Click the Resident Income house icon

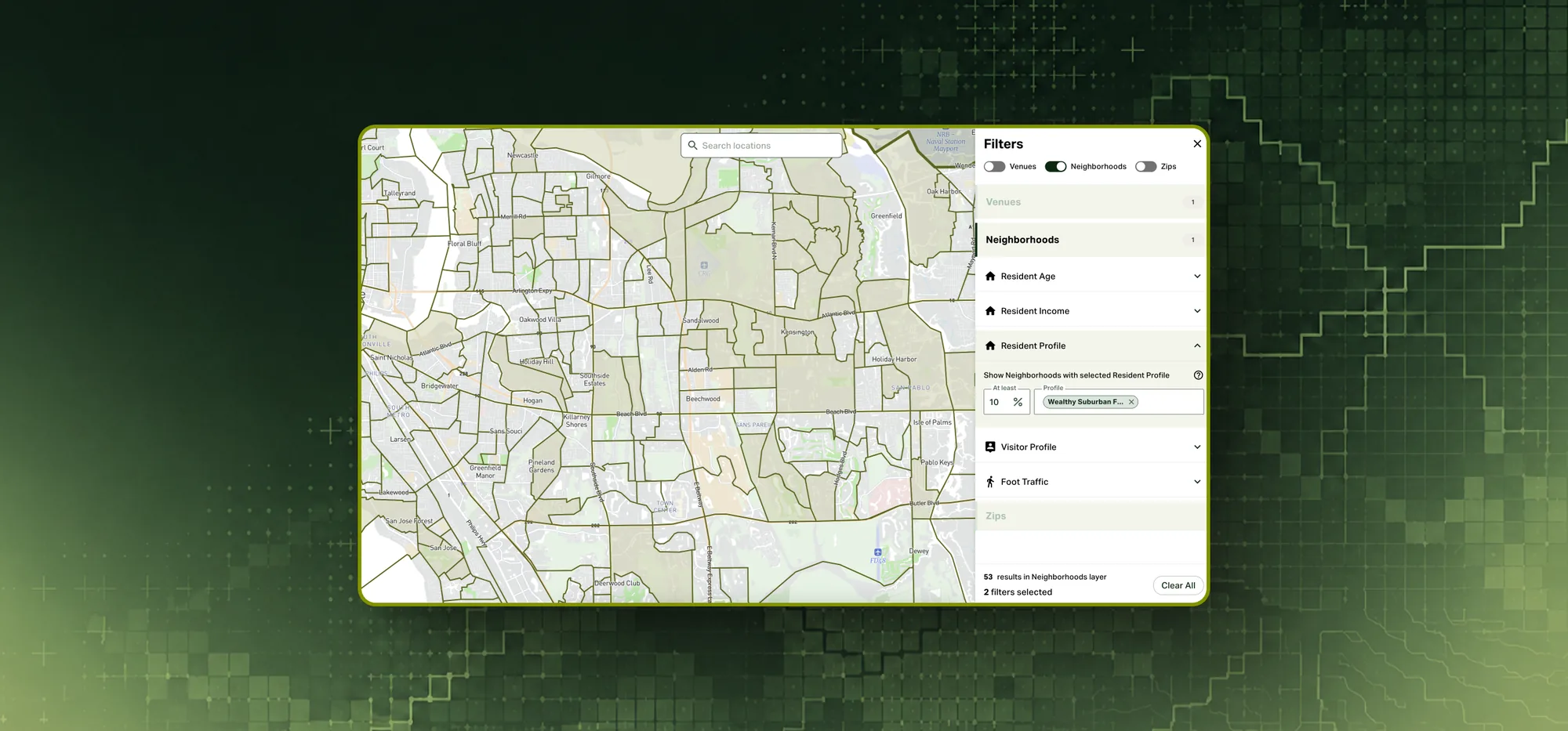[990, 311]
